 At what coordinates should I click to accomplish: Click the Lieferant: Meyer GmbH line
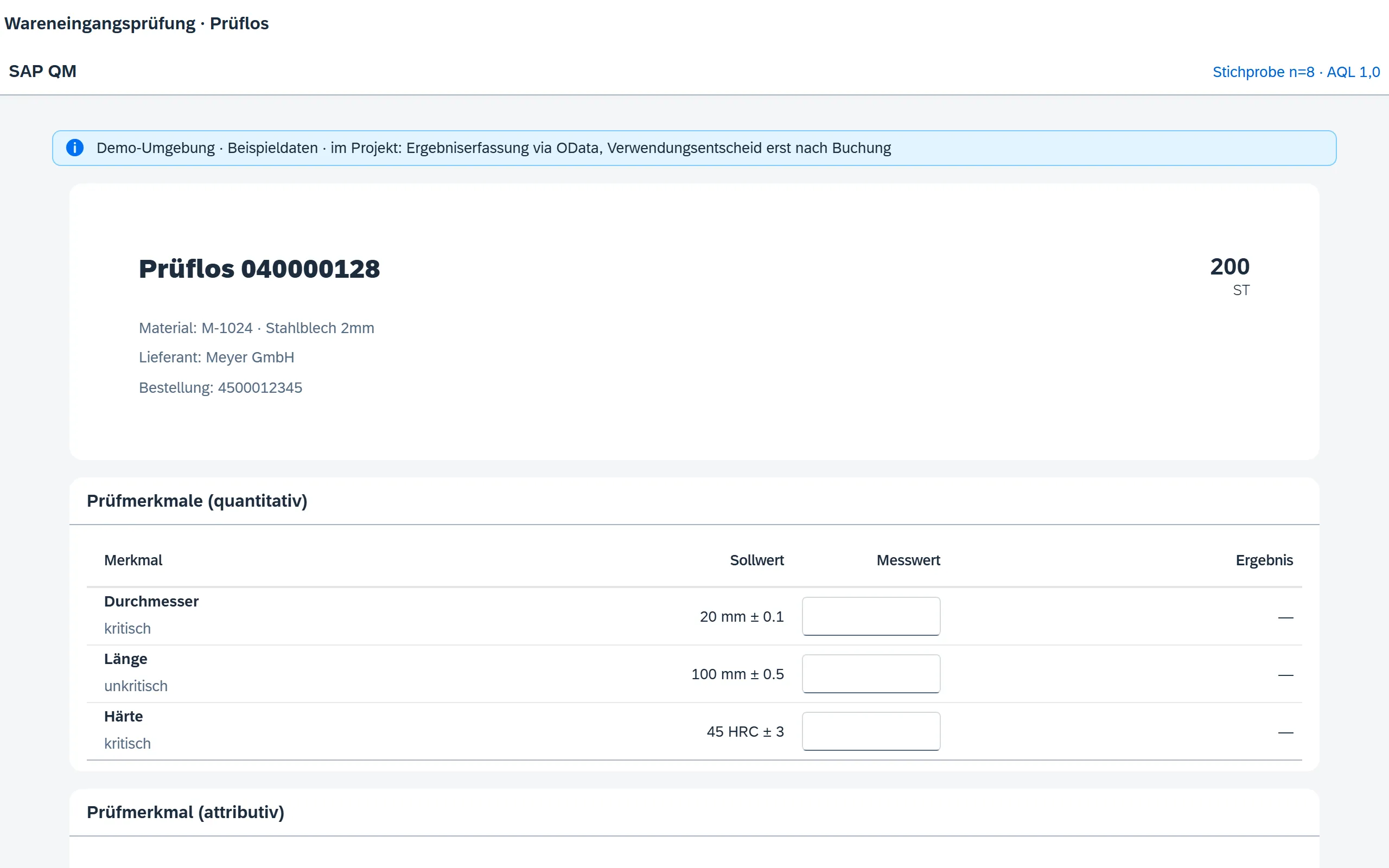(x=216, y=357)
